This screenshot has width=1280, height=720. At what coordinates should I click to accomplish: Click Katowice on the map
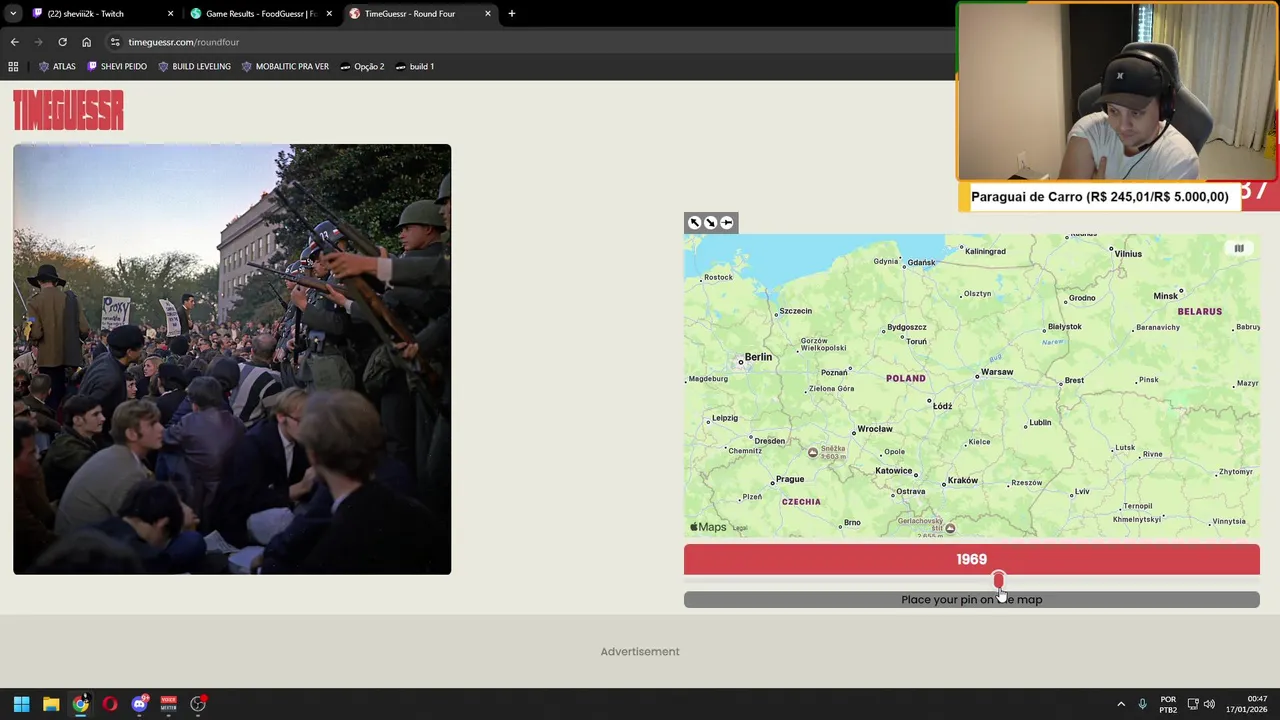pos(893,471)
